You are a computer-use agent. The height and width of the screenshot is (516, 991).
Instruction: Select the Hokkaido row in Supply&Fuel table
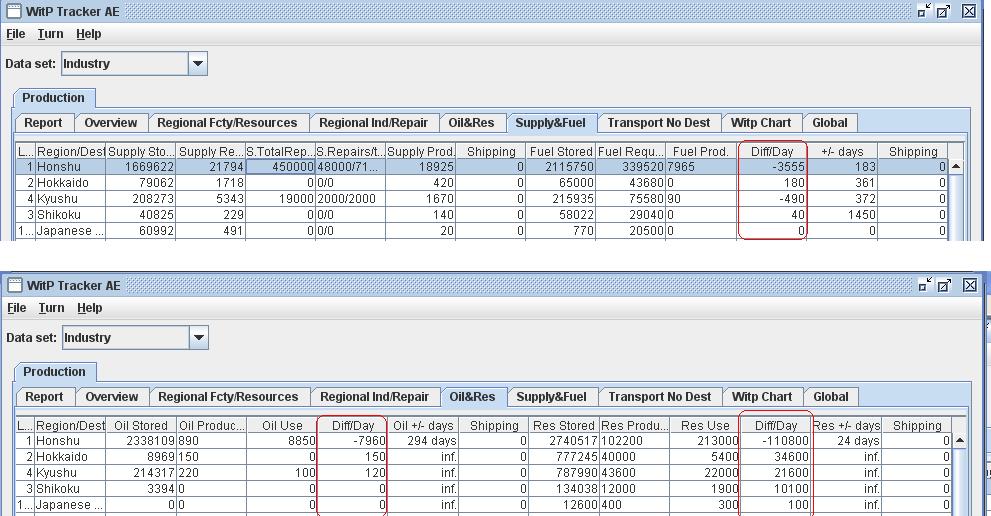482,183
